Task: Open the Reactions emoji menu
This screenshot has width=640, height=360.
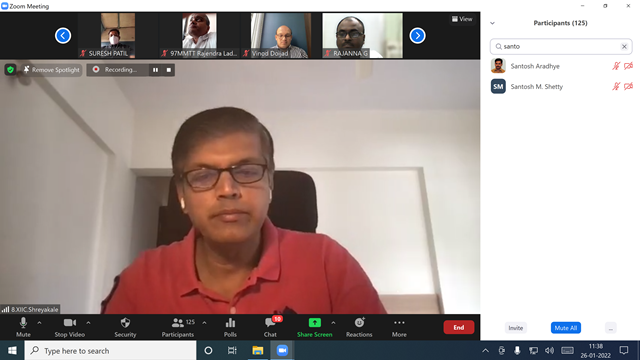Action: coord(359,327)
